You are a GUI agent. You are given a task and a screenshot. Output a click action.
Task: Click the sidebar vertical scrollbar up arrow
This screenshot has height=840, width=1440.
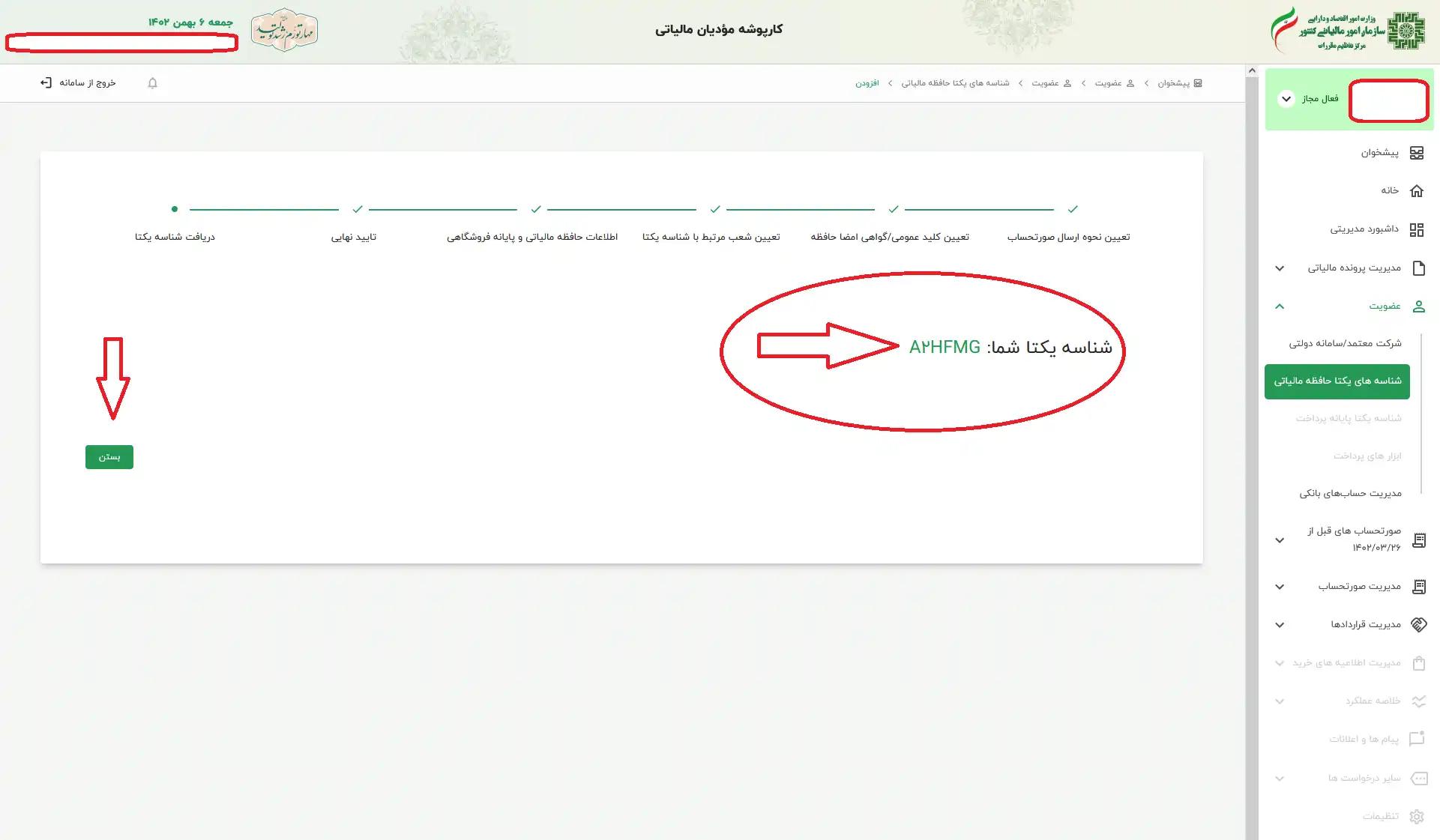tap(1251, 71)
